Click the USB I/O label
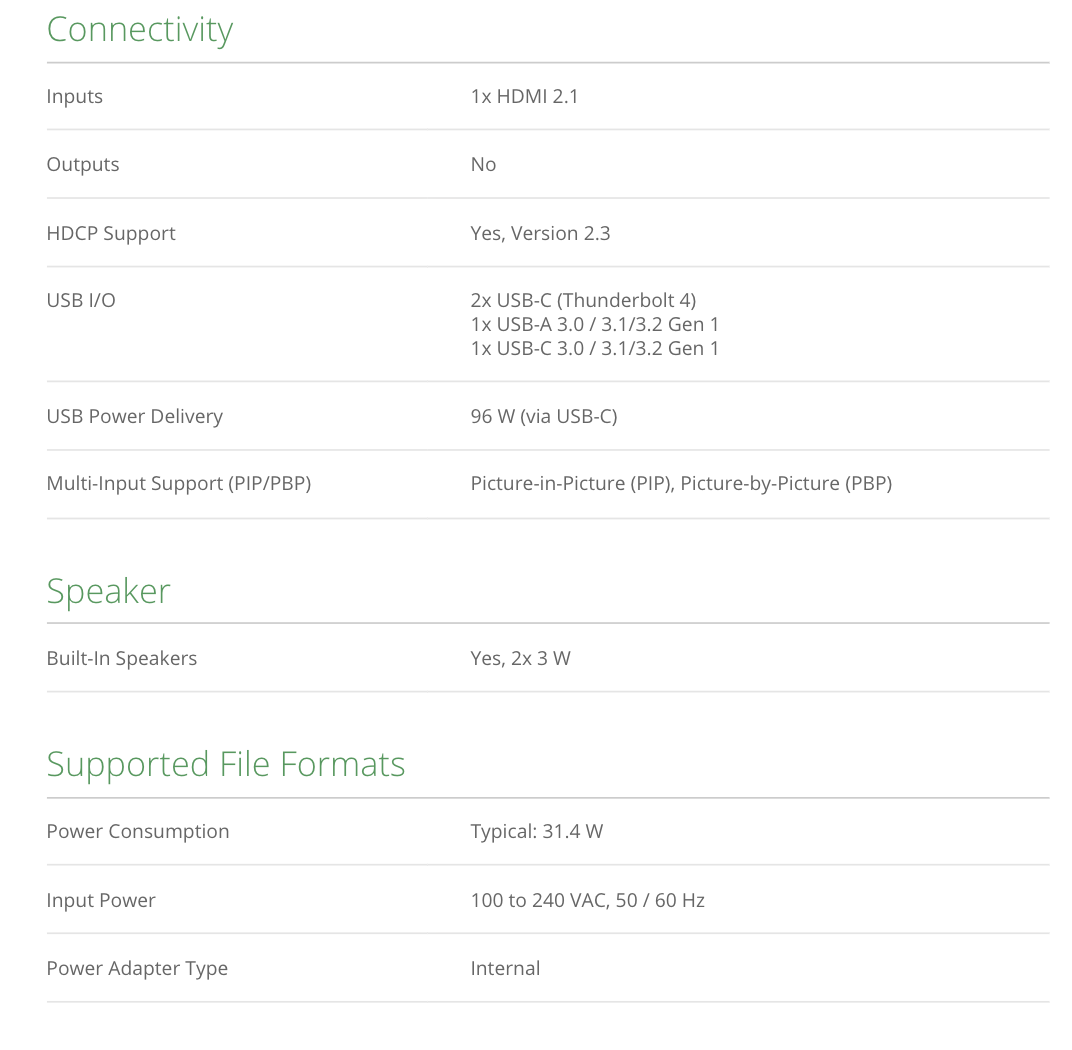This screenshot has width=1072, height=1050. [x=81, y=300]
